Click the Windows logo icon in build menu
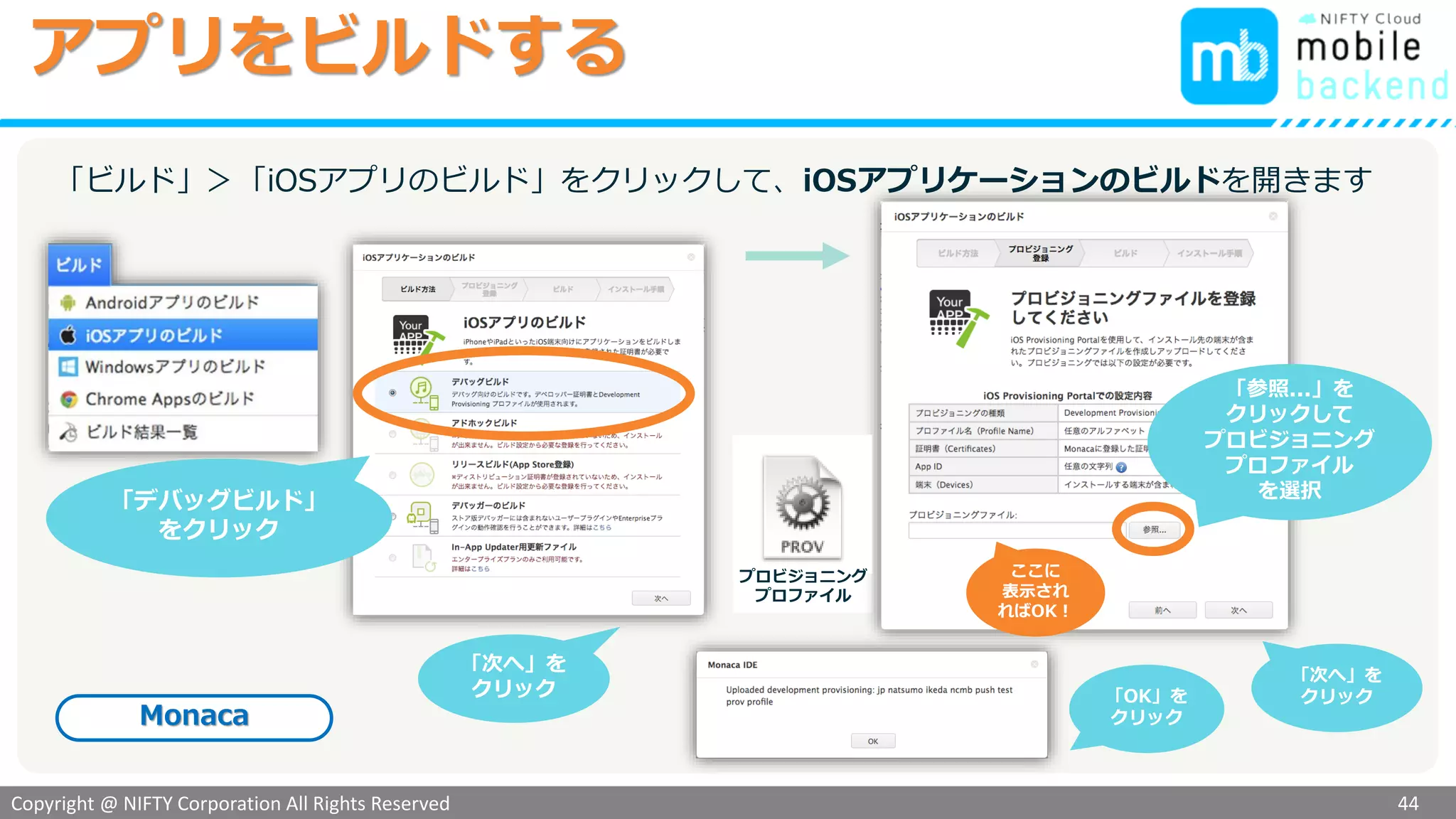 68,367
